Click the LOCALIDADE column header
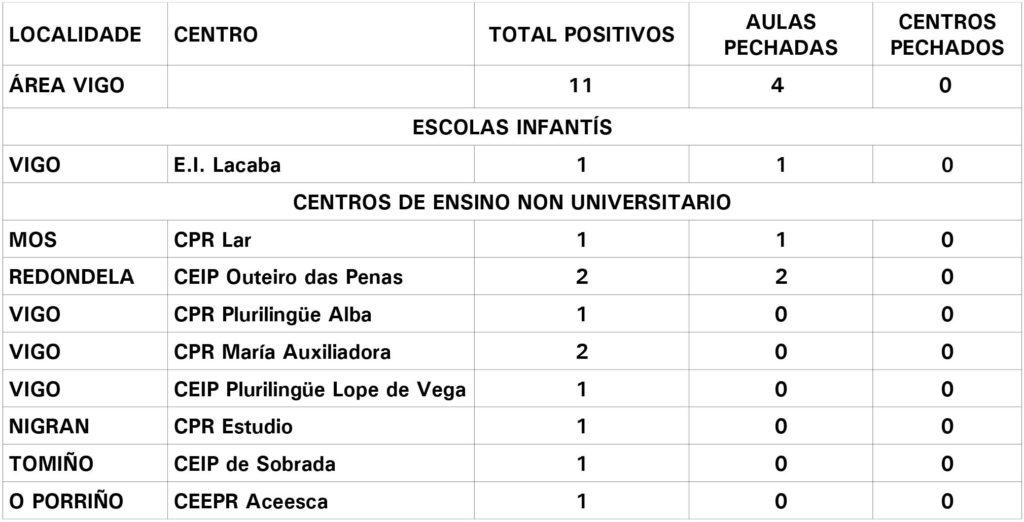The width and height of the screenshot is (1024, 522). click(x=75, y=35)
